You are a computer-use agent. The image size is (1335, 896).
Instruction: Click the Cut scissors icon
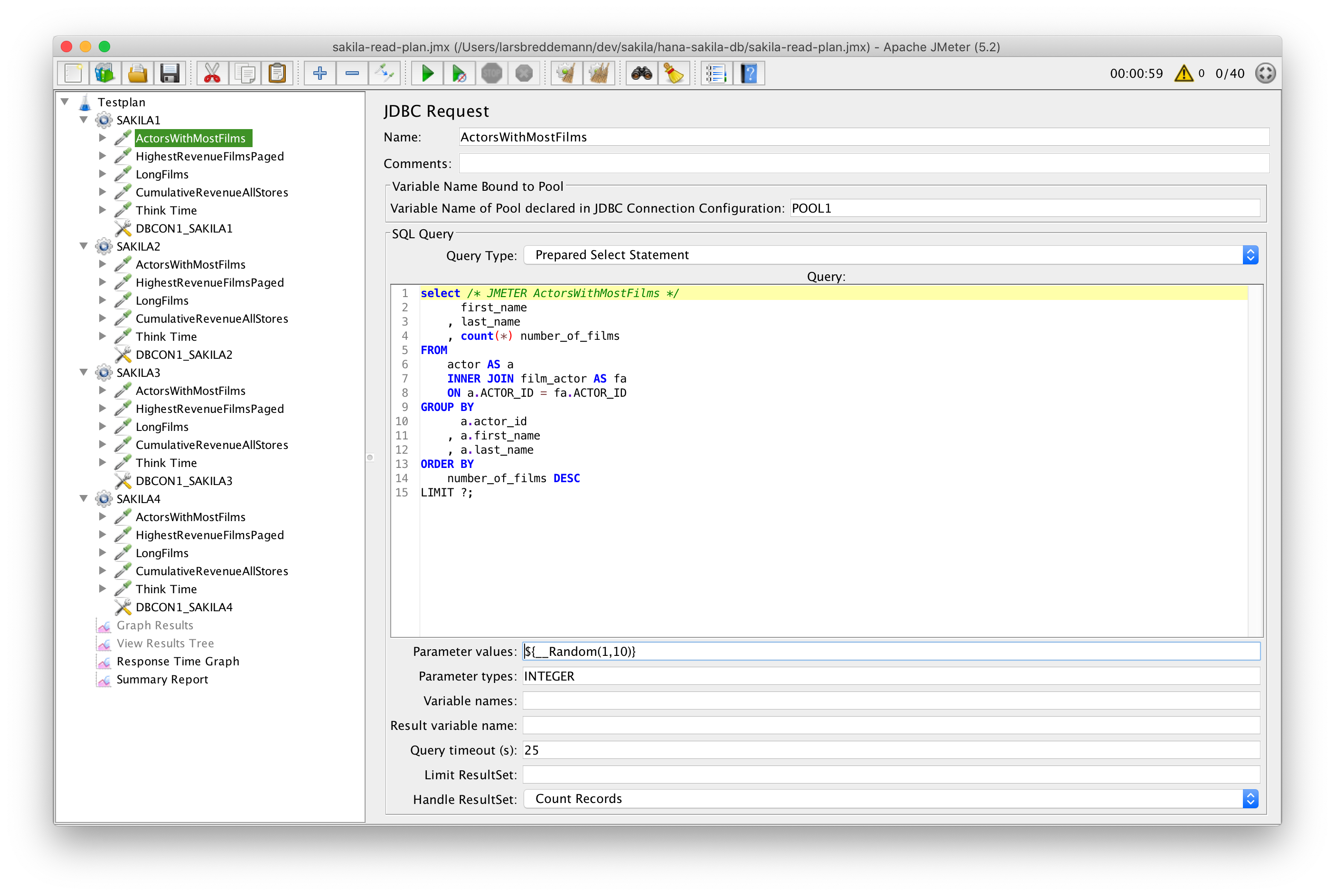[x=213, y=73]
